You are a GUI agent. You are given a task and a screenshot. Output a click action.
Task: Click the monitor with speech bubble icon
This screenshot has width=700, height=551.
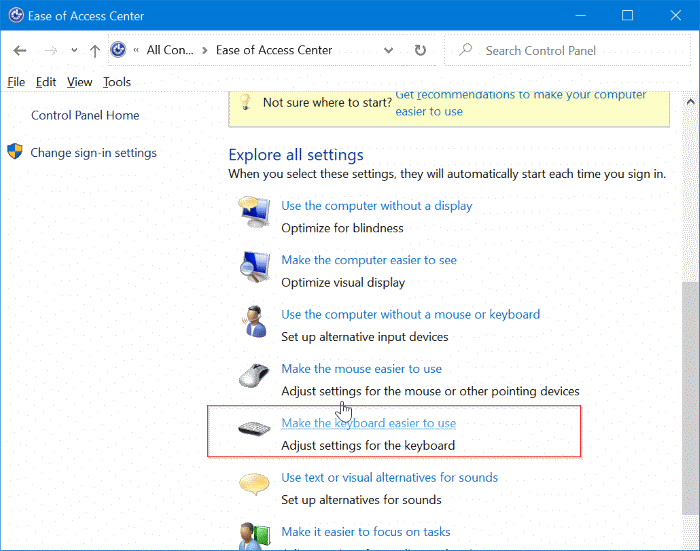[x=254, y=212]
